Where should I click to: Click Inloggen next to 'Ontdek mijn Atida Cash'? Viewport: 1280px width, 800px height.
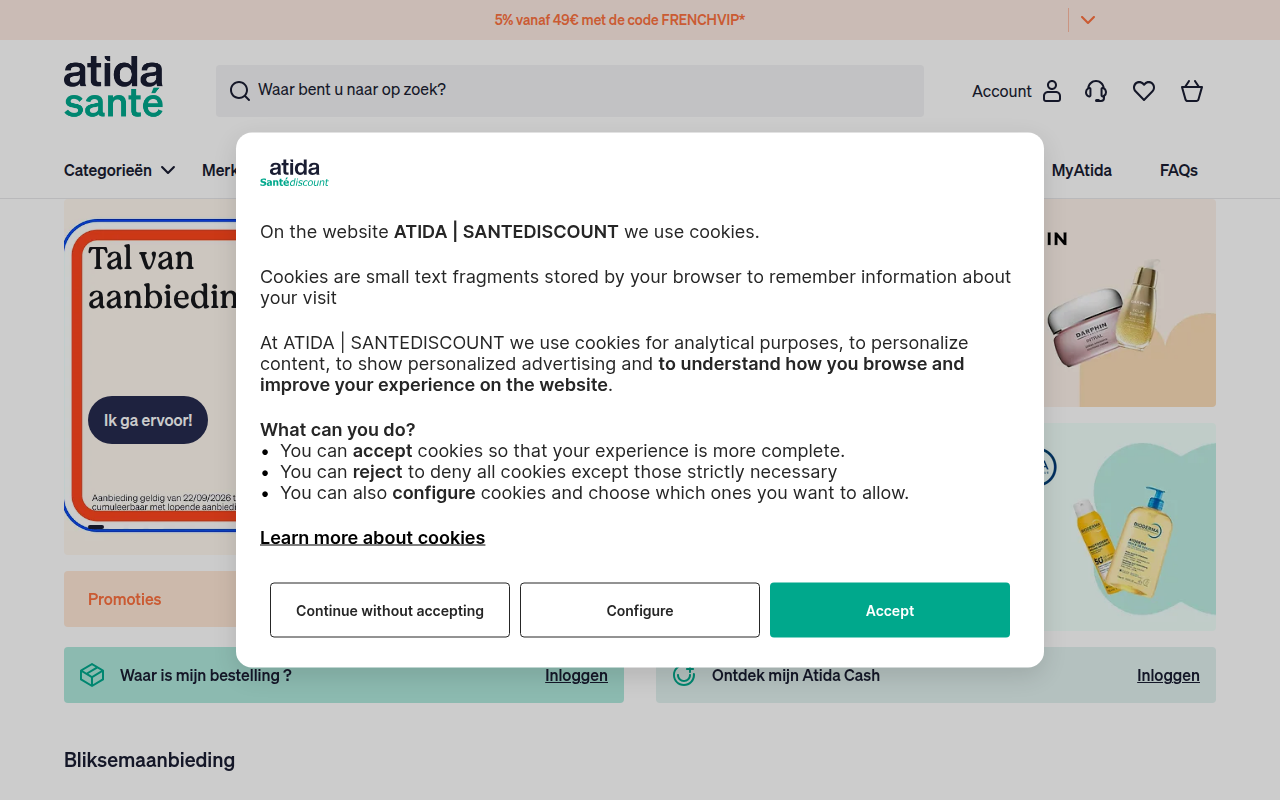[1168, 675]
